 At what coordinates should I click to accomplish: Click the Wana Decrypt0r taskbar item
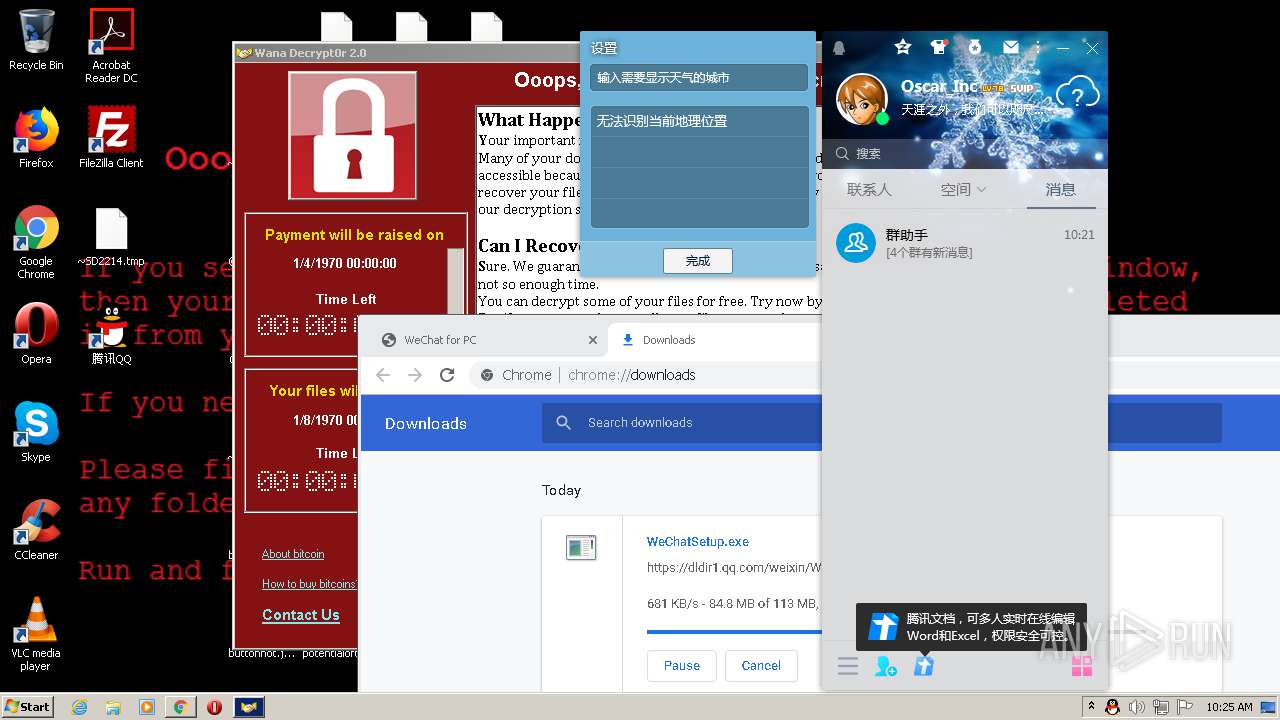click(249, 707)
